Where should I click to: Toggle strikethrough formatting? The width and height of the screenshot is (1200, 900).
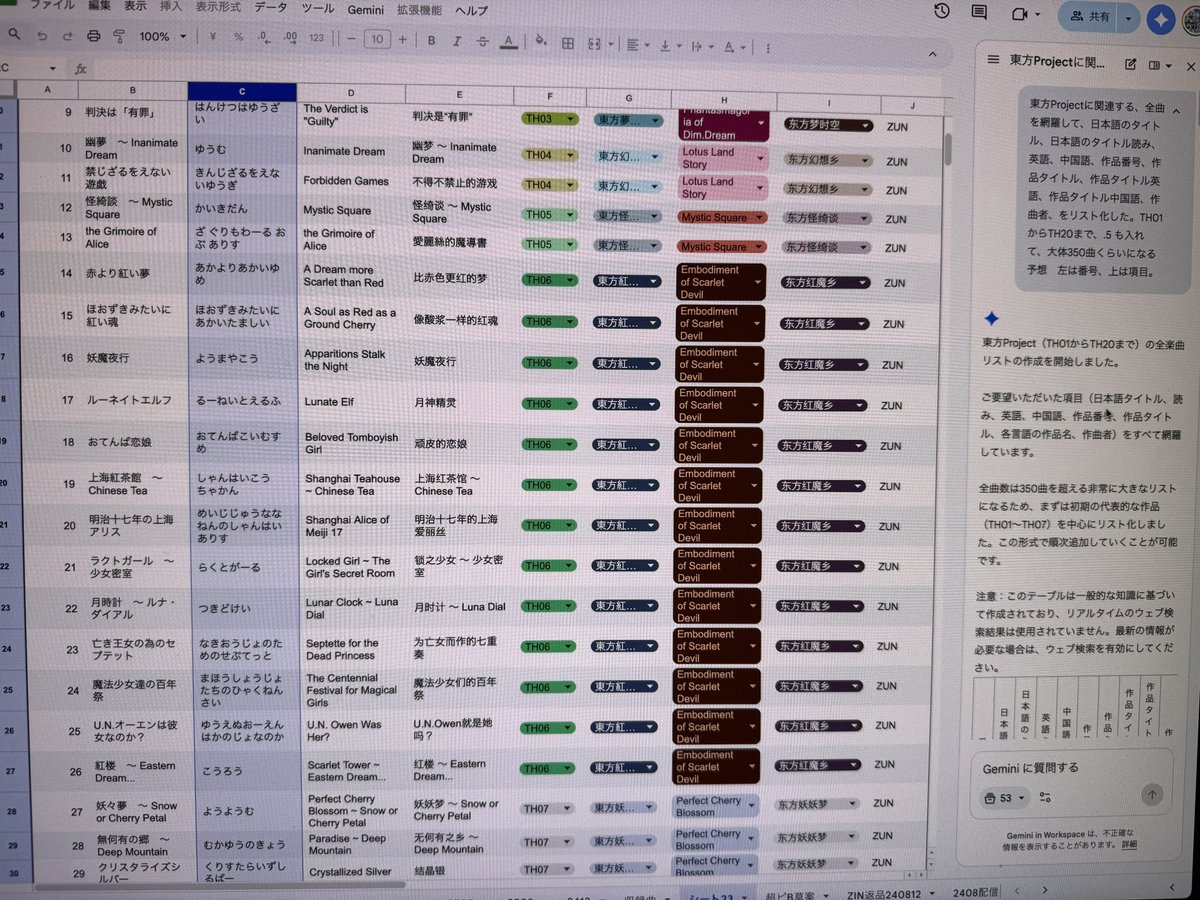point(483,41)
